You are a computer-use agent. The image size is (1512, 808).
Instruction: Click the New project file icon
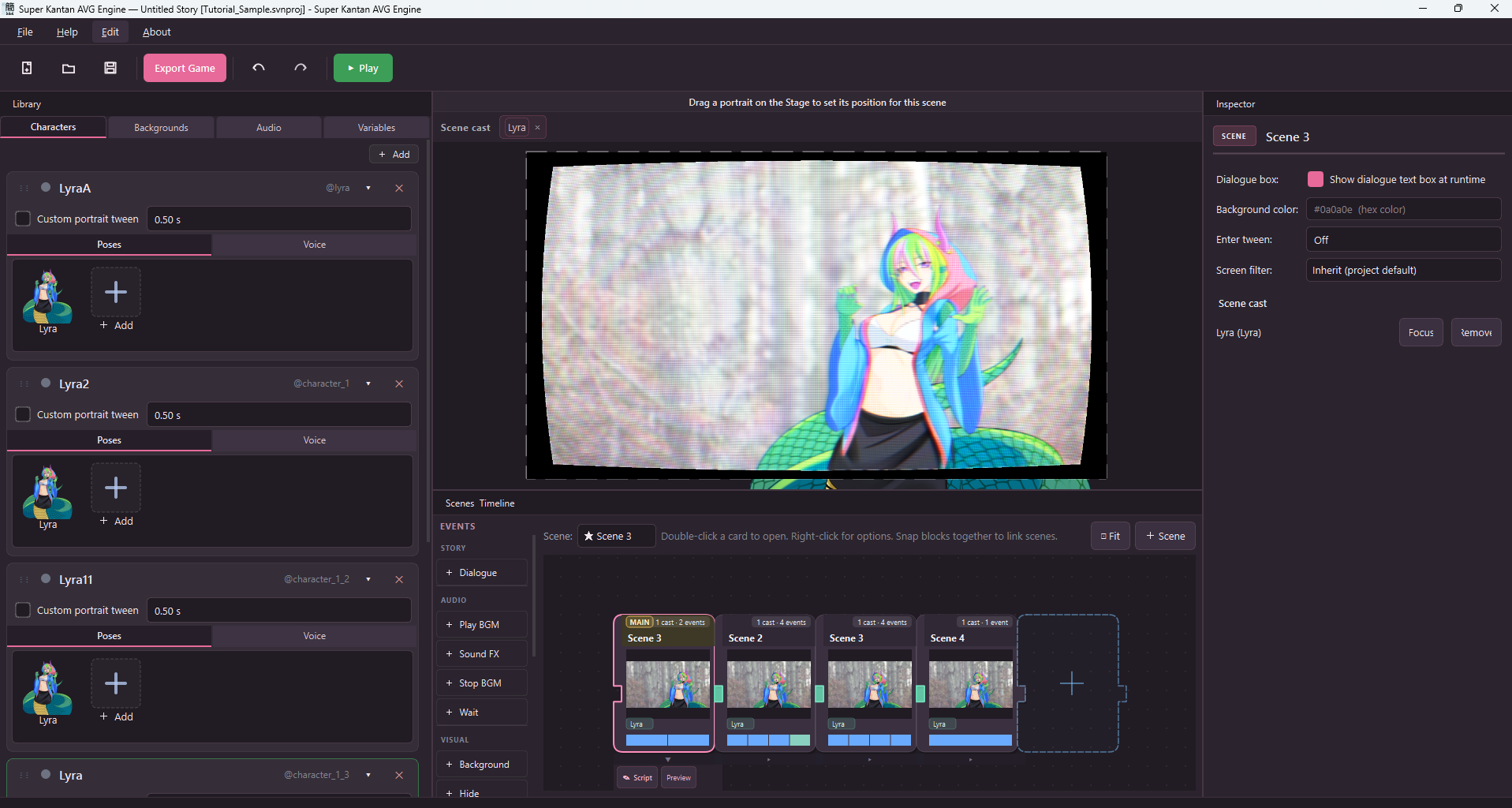click(27, 68)
